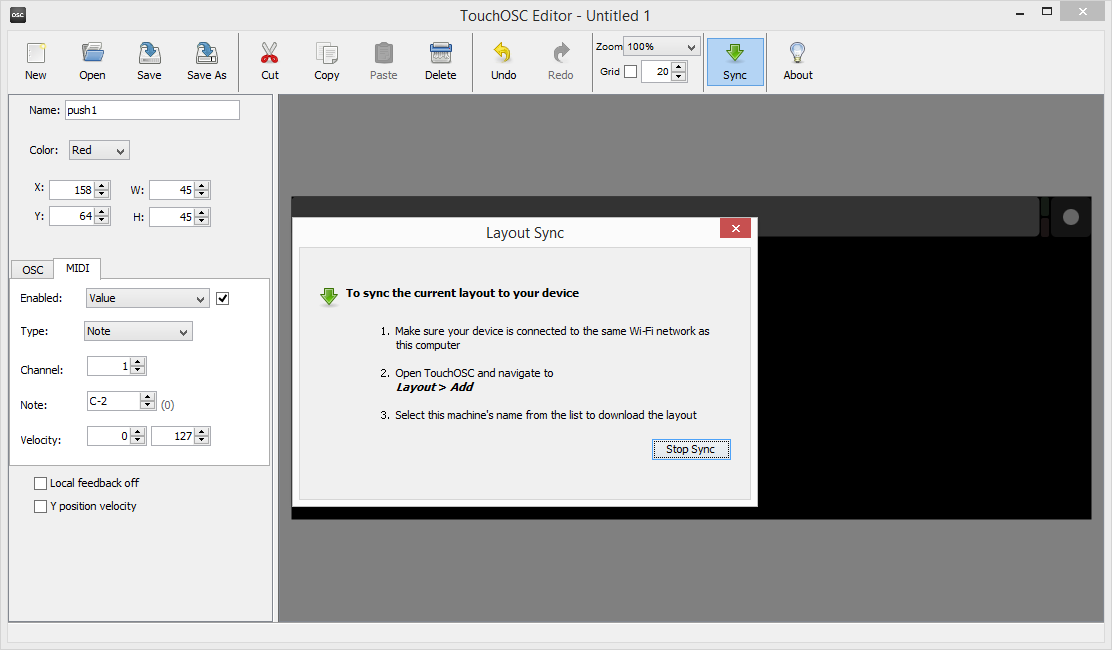Open the MIDI Type dropdown showing Note
The width and height of the screenshot is (1112, 650).
139,331
